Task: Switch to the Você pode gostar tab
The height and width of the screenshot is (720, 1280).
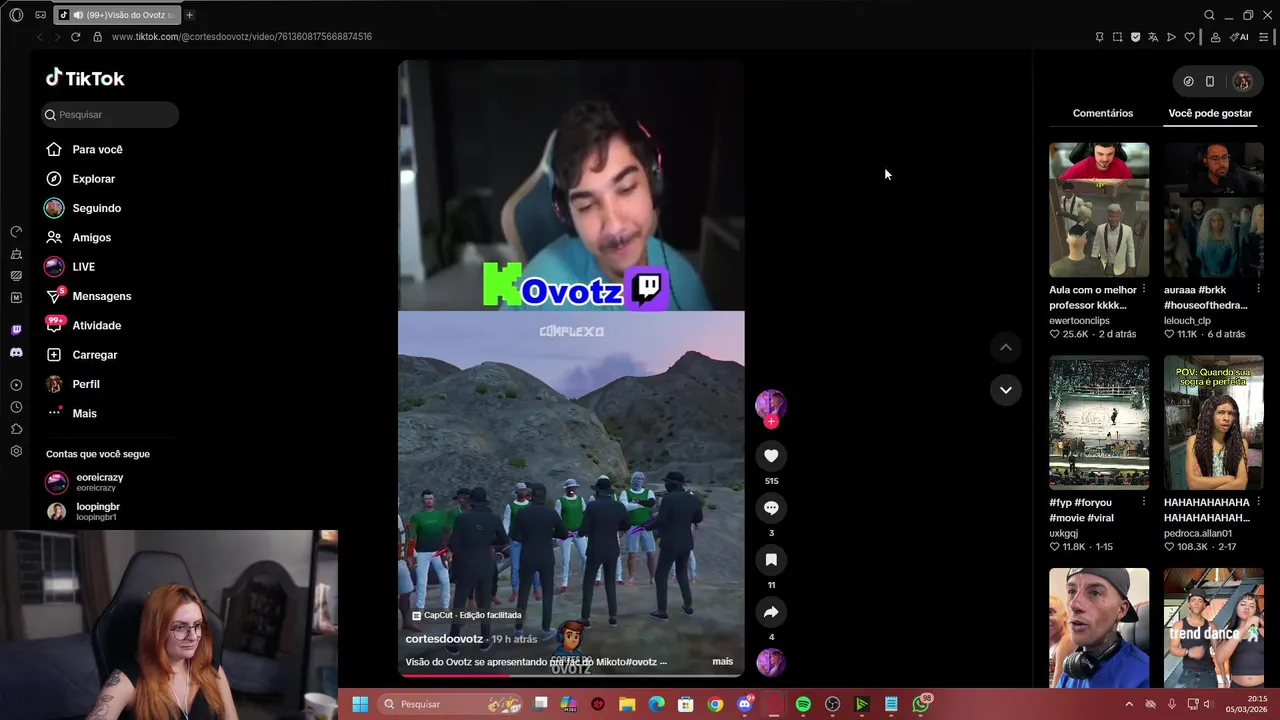Action: (x=1210, y=113)
